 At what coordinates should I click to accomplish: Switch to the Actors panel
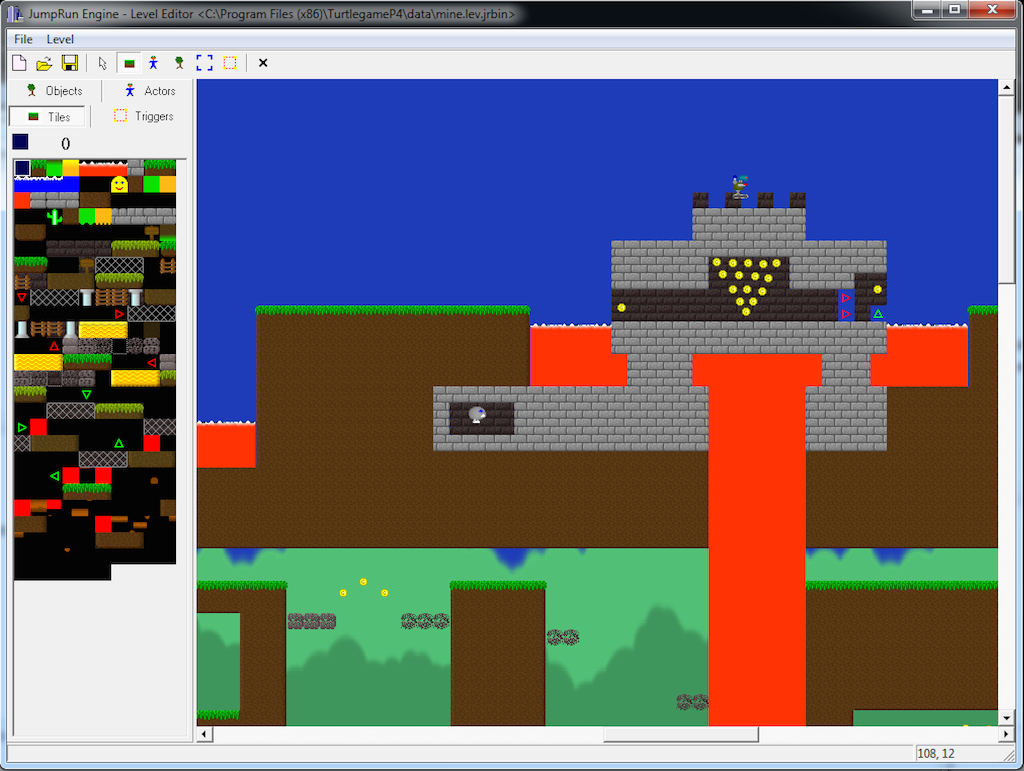[149, 91]
